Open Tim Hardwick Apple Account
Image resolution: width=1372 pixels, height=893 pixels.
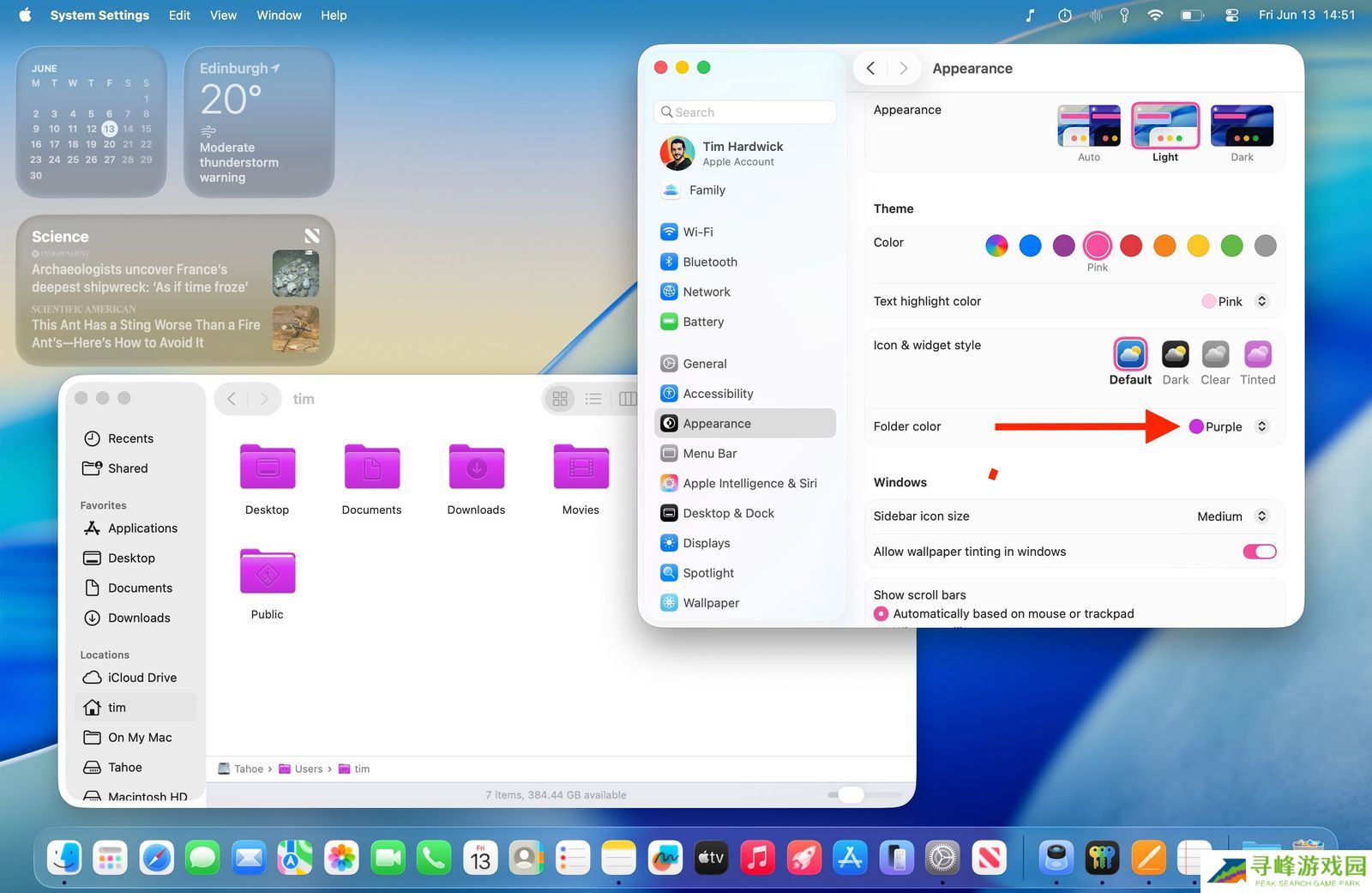coord(743,154)
